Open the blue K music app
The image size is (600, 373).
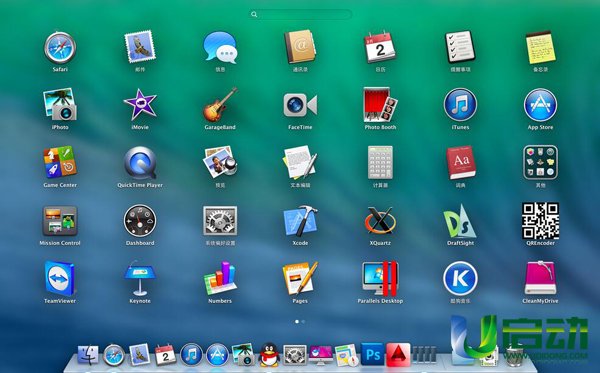[x=460, y=279]
